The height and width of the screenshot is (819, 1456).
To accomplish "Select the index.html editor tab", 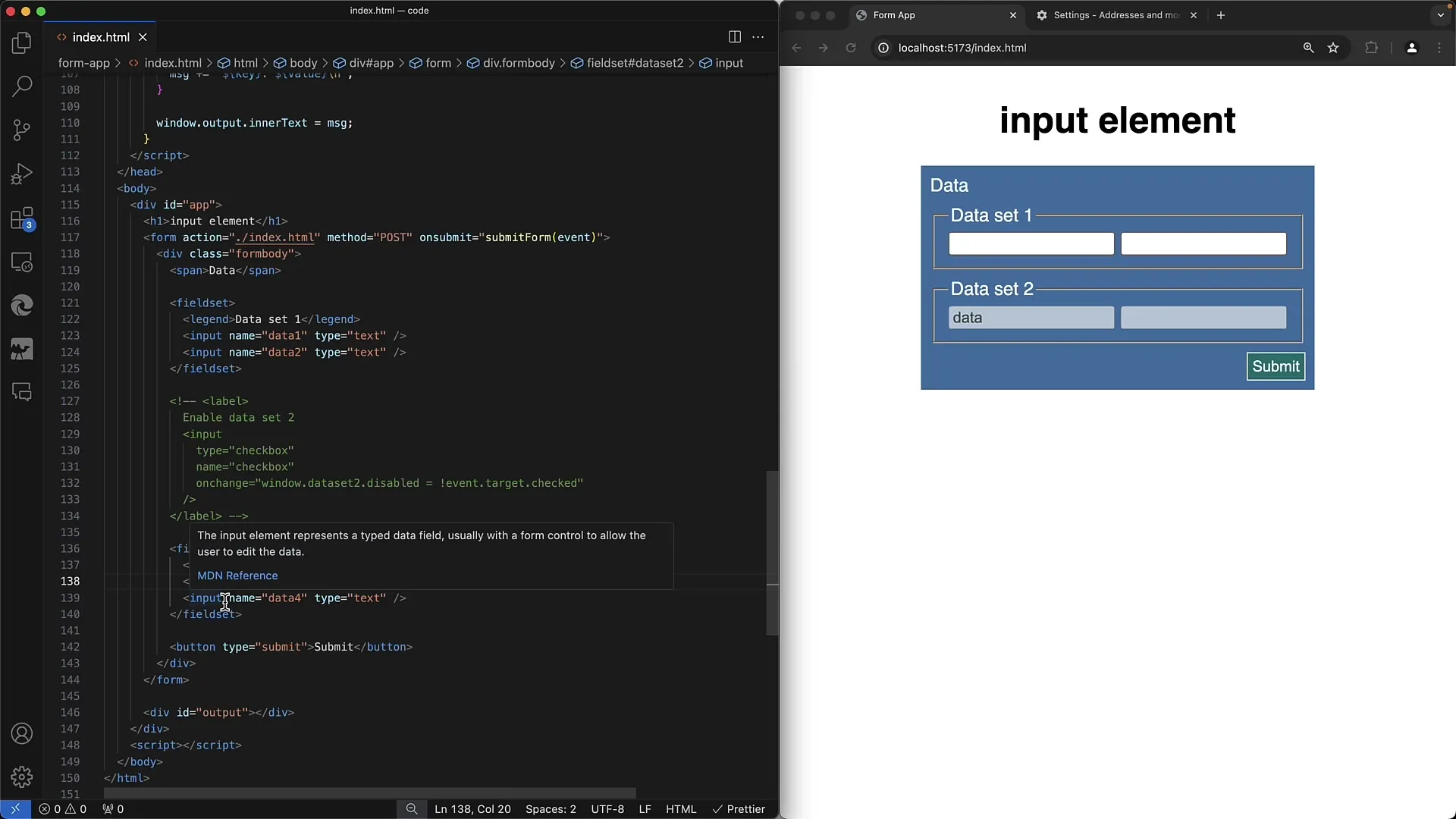I will click(x=101, y=36).
